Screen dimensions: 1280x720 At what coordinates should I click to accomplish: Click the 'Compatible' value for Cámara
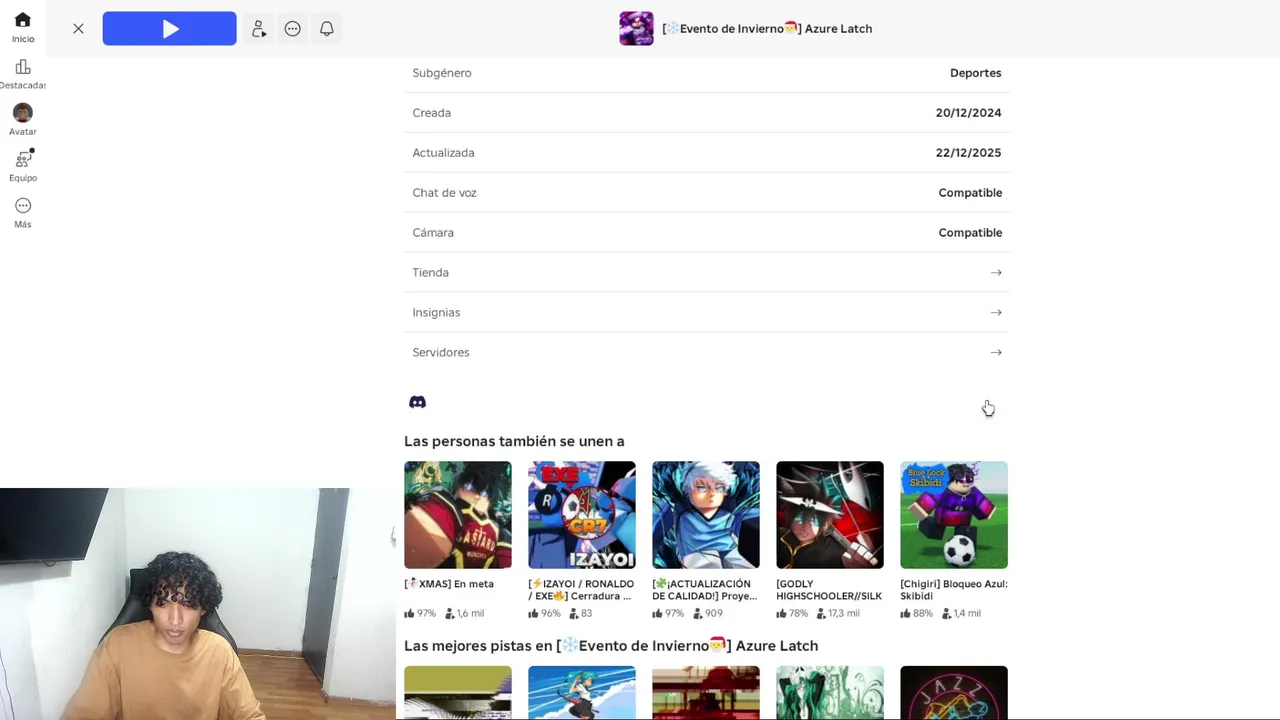(x=970, y=233)
